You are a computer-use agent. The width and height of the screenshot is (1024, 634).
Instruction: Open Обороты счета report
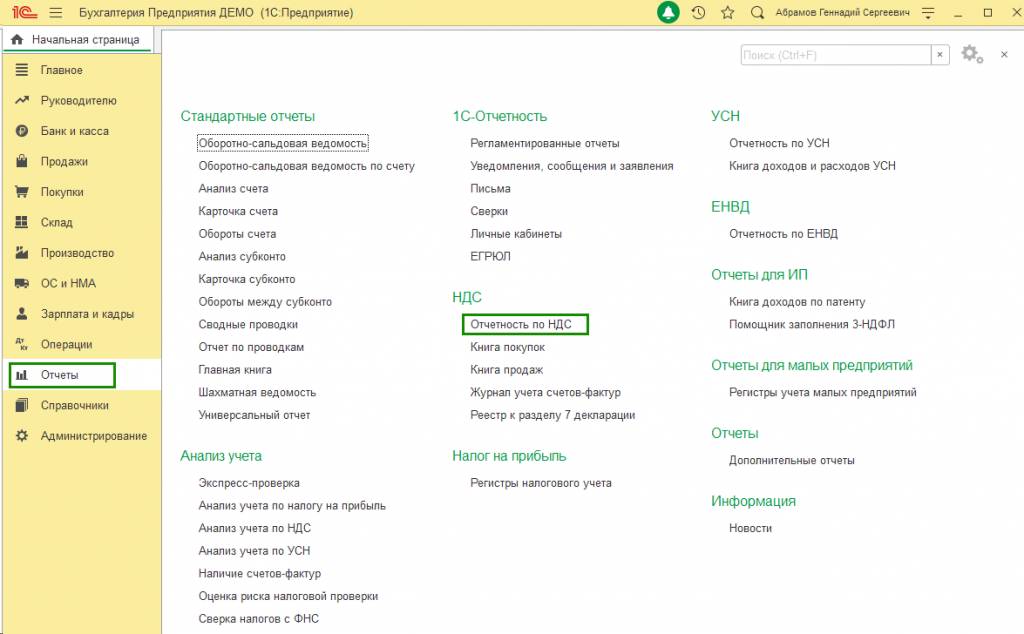[237, 234]
